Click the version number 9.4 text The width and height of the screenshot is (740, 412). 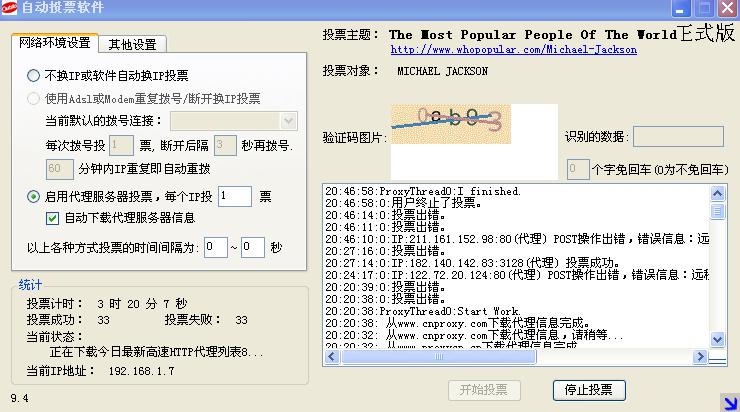click(19, 398)
